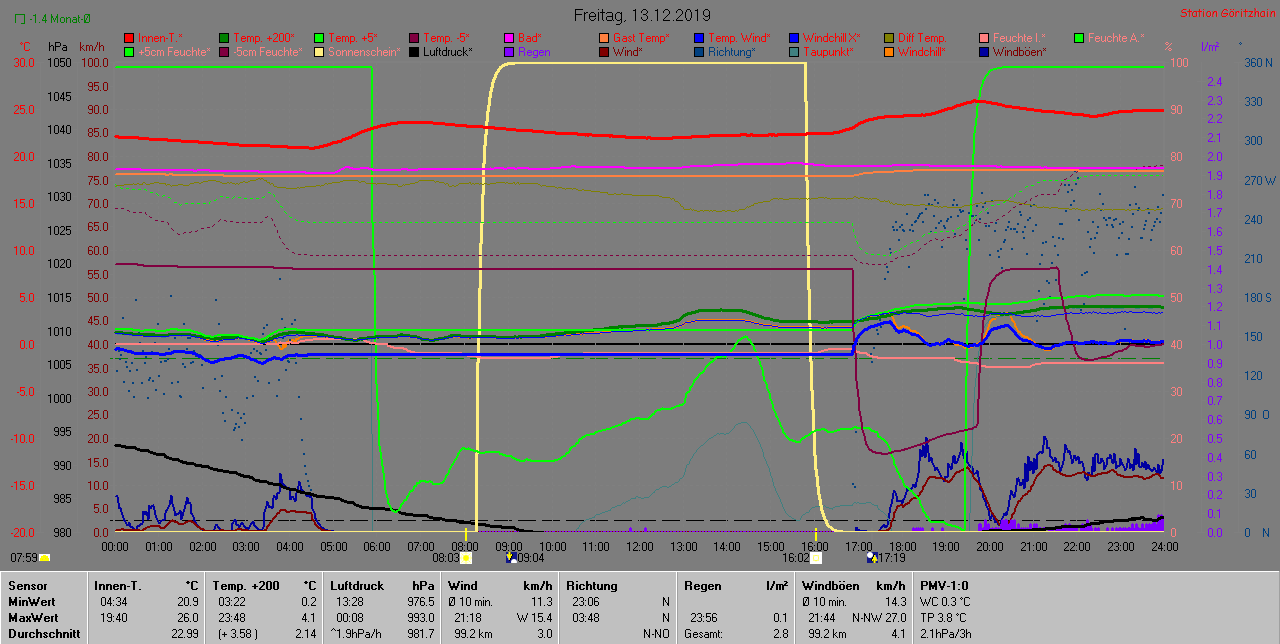1280x644 pixels.
Task: Click the 'MinWert' row label
Action: pos(32,602)
